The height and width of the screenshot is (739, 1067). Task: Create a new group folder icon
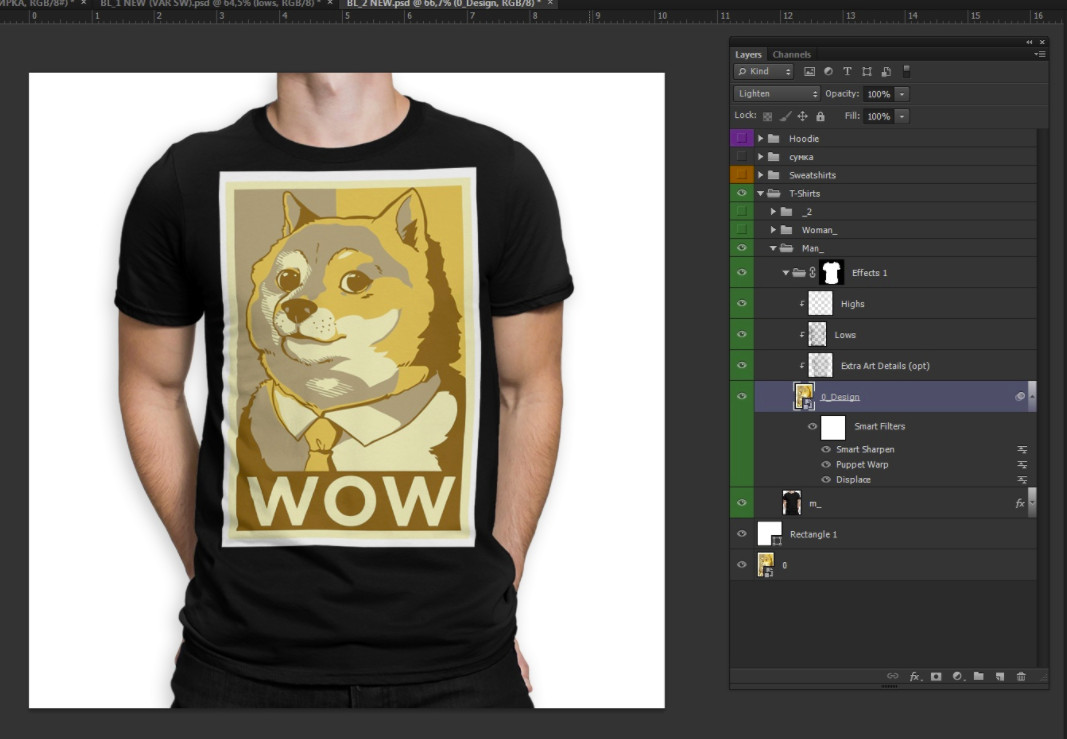coord(979,676)
